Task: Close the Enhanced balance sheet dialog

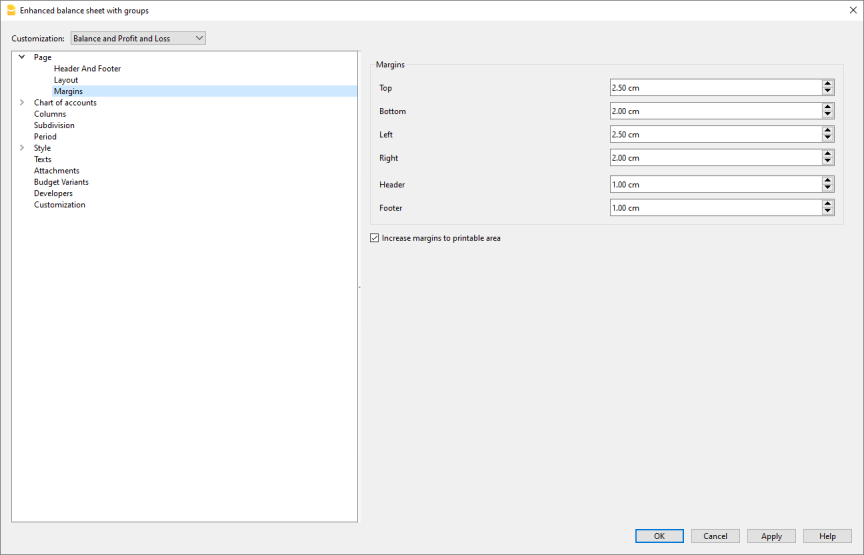Action: (852, 10)
